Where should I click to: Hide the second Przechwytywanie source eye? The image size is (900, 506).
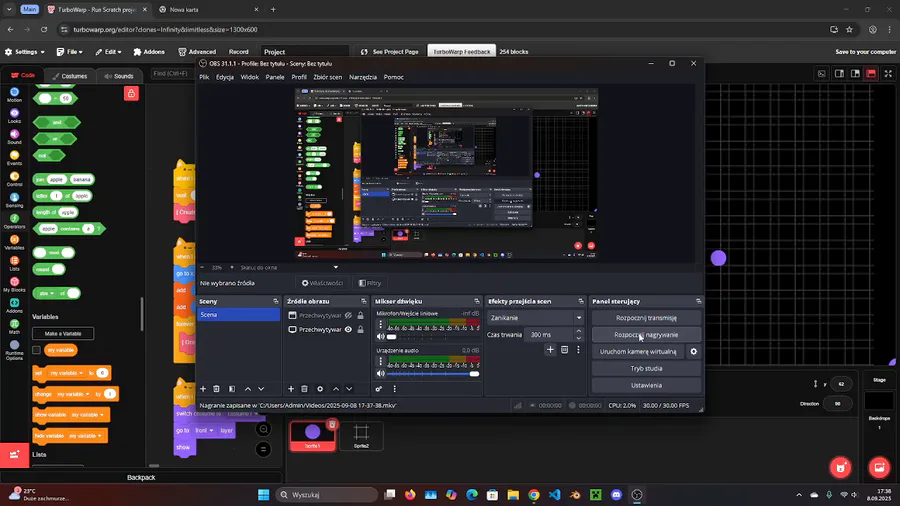pos(348,330)
